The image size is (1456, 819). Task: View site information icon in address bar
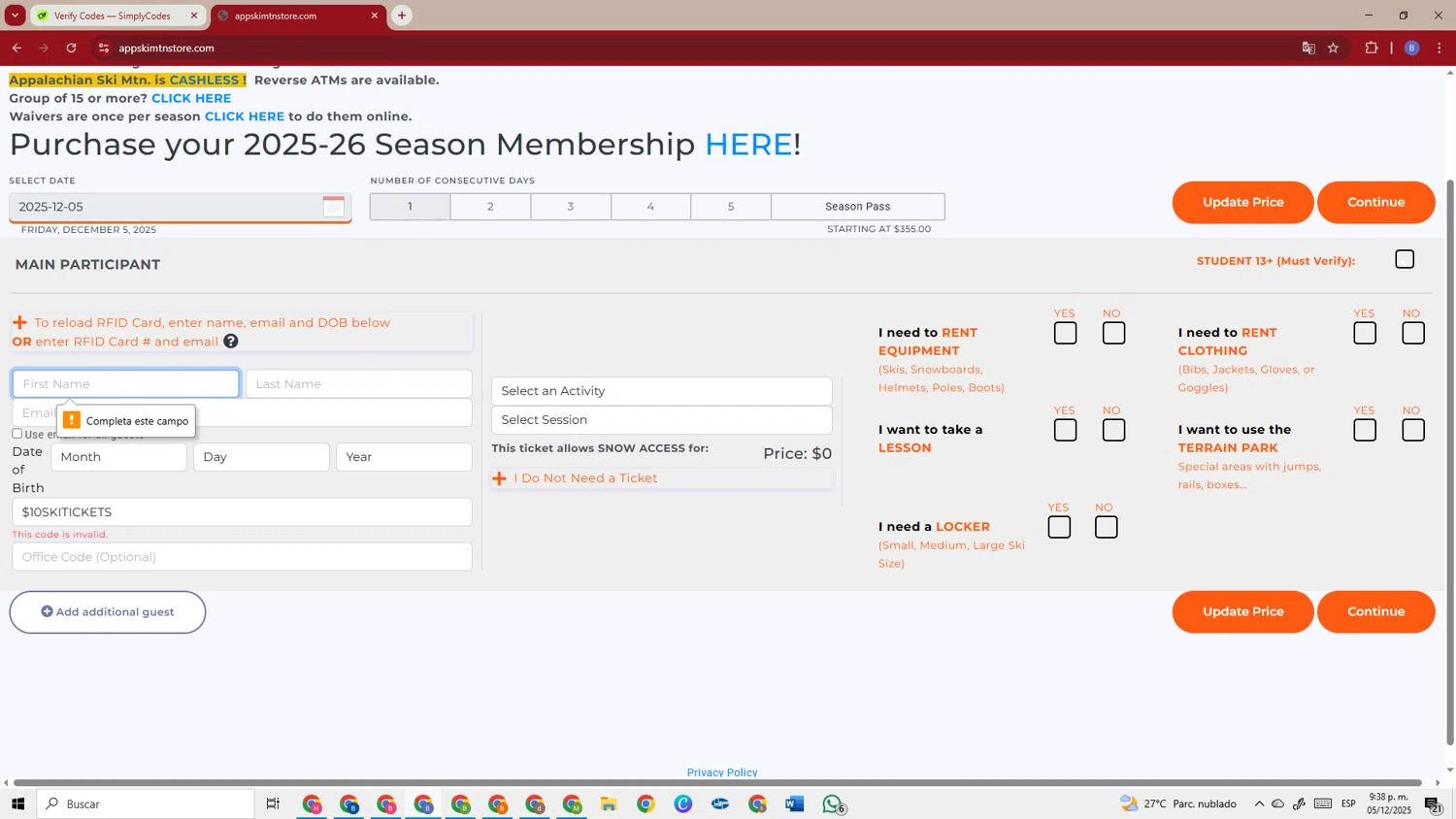coord(104,48)
